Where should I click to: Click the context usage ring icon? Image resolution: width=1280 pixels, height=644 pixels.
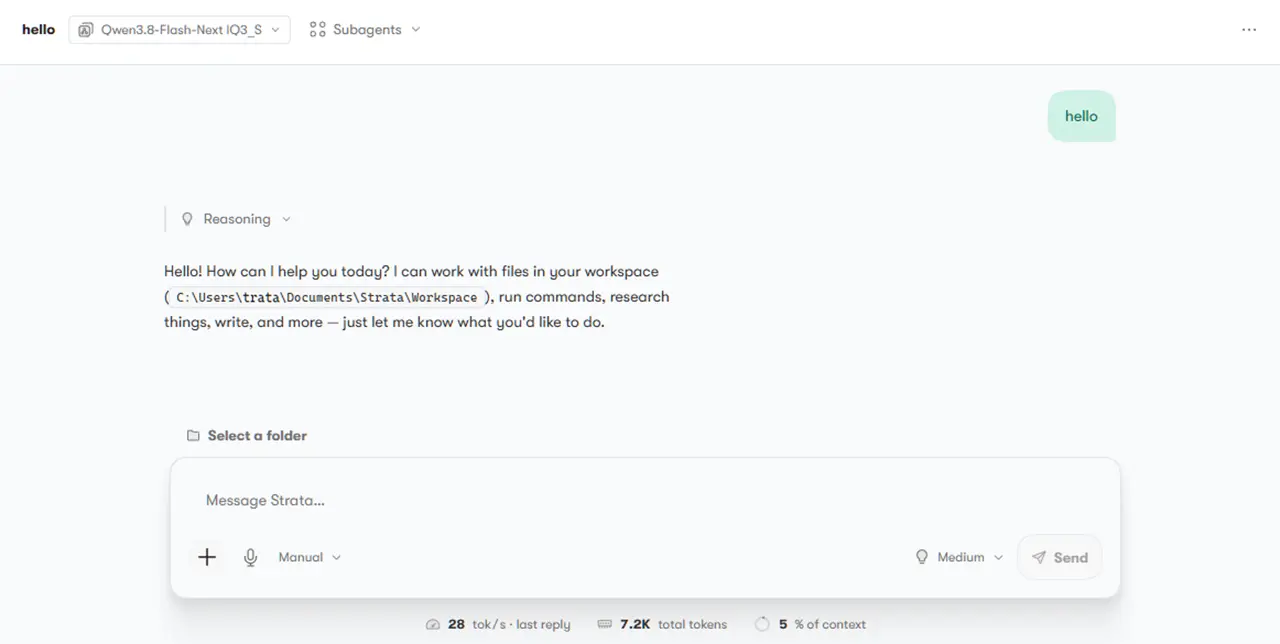click(x=762, y=624)
